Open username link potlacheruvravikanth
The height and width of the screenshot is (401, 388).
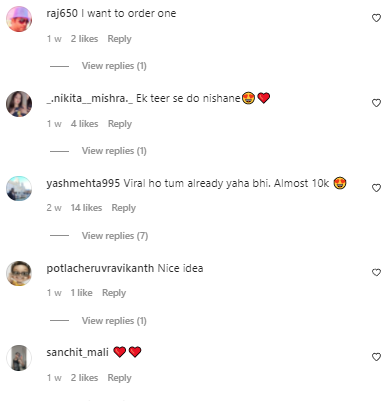100,268
